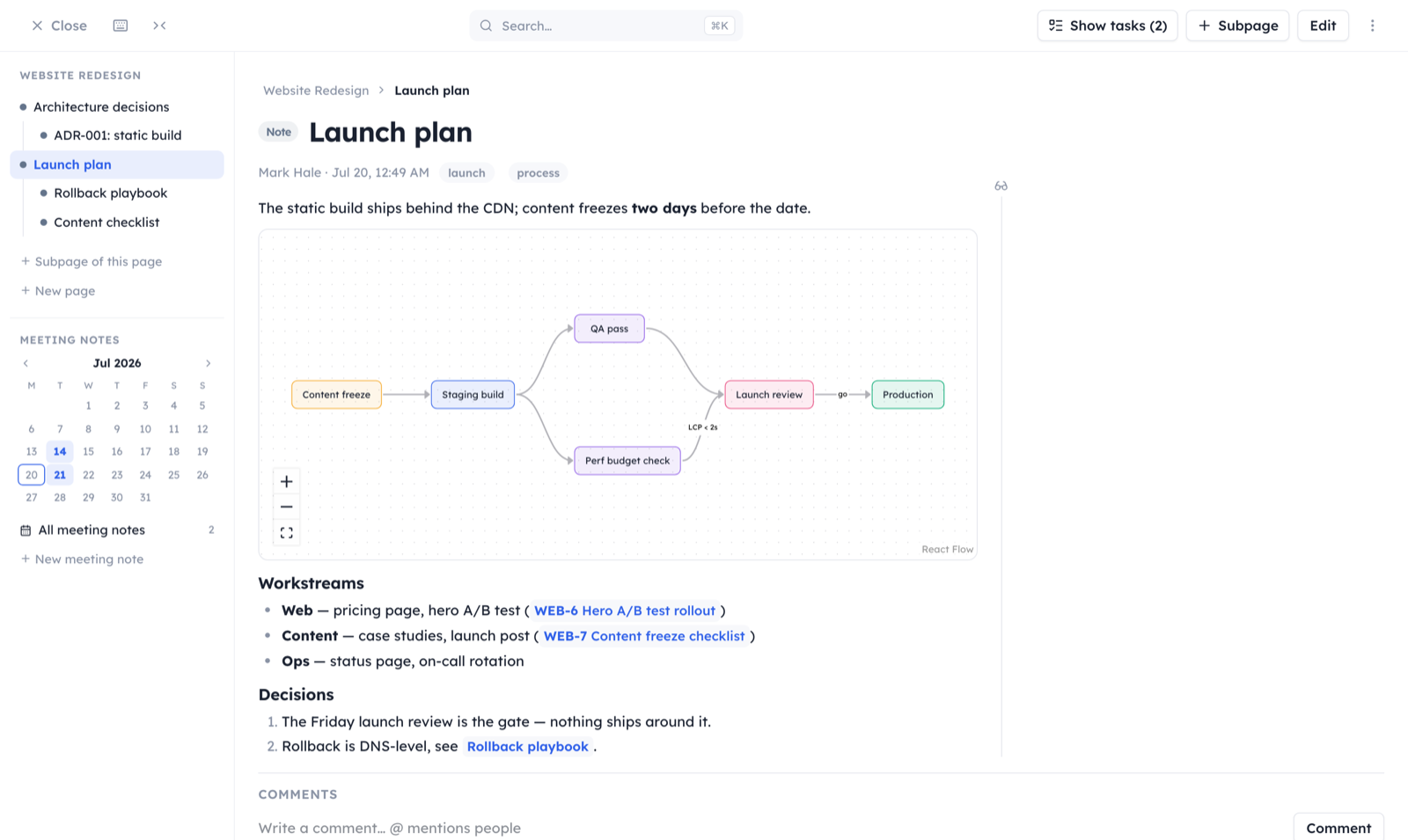Click the Comment button
Viewport: 1408px width, 840px height.
[1338, 828]
